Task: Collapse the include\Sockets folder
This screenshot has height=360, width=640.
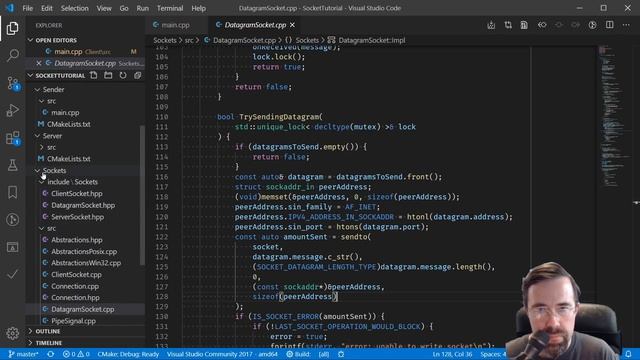Action: coord(68,182)
